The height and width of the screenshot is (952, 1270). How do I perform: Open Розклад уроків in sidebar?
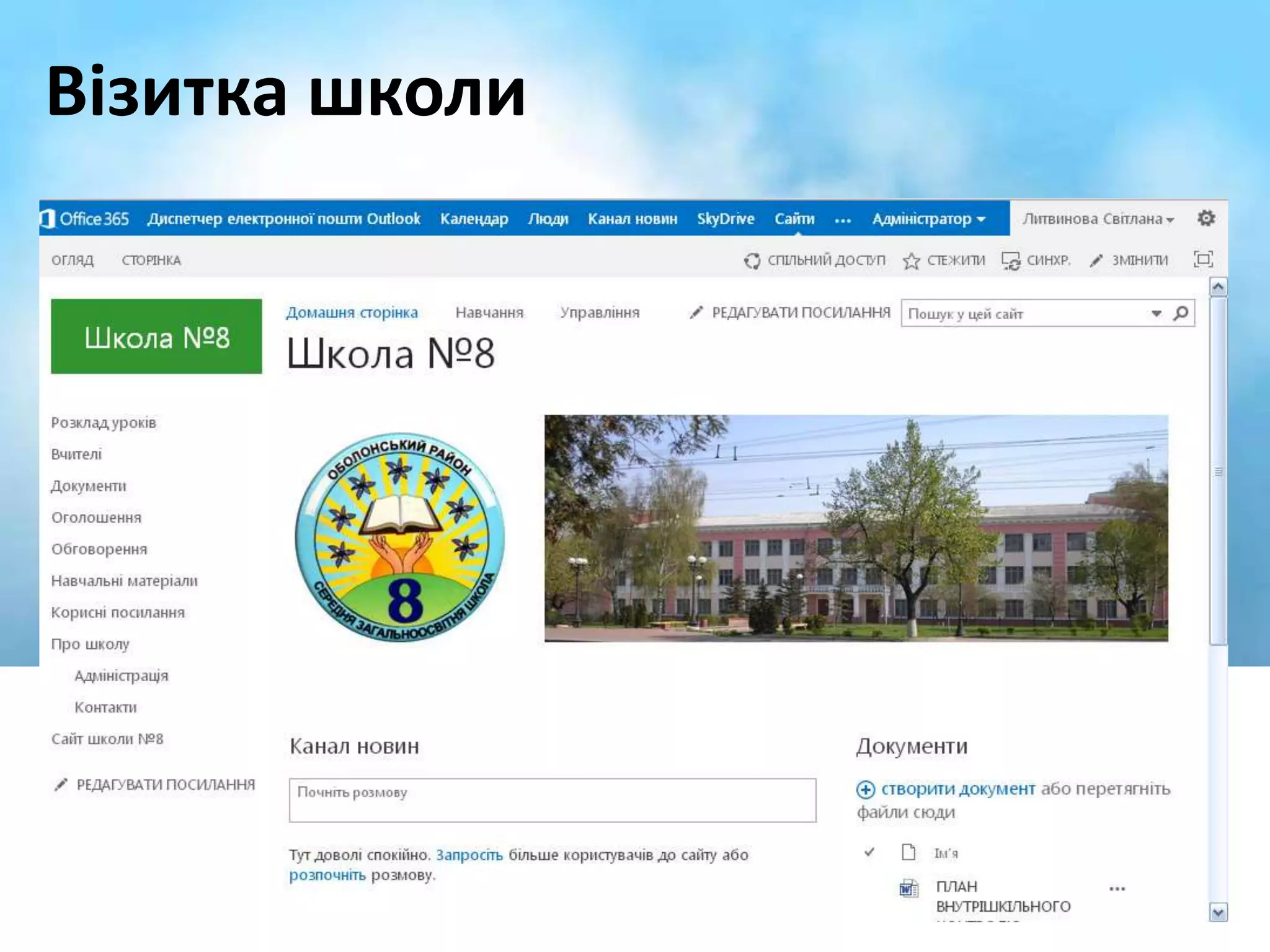[x=104, y=423]
